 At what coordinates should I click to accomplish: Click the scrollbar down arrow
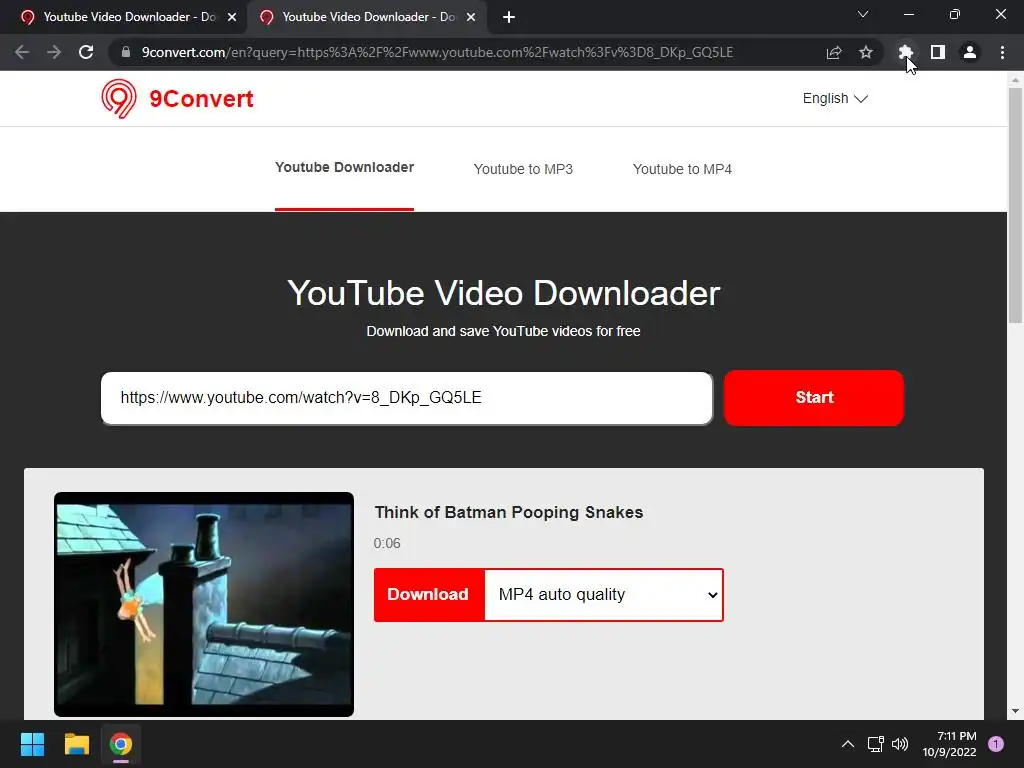coord(1015,711)
